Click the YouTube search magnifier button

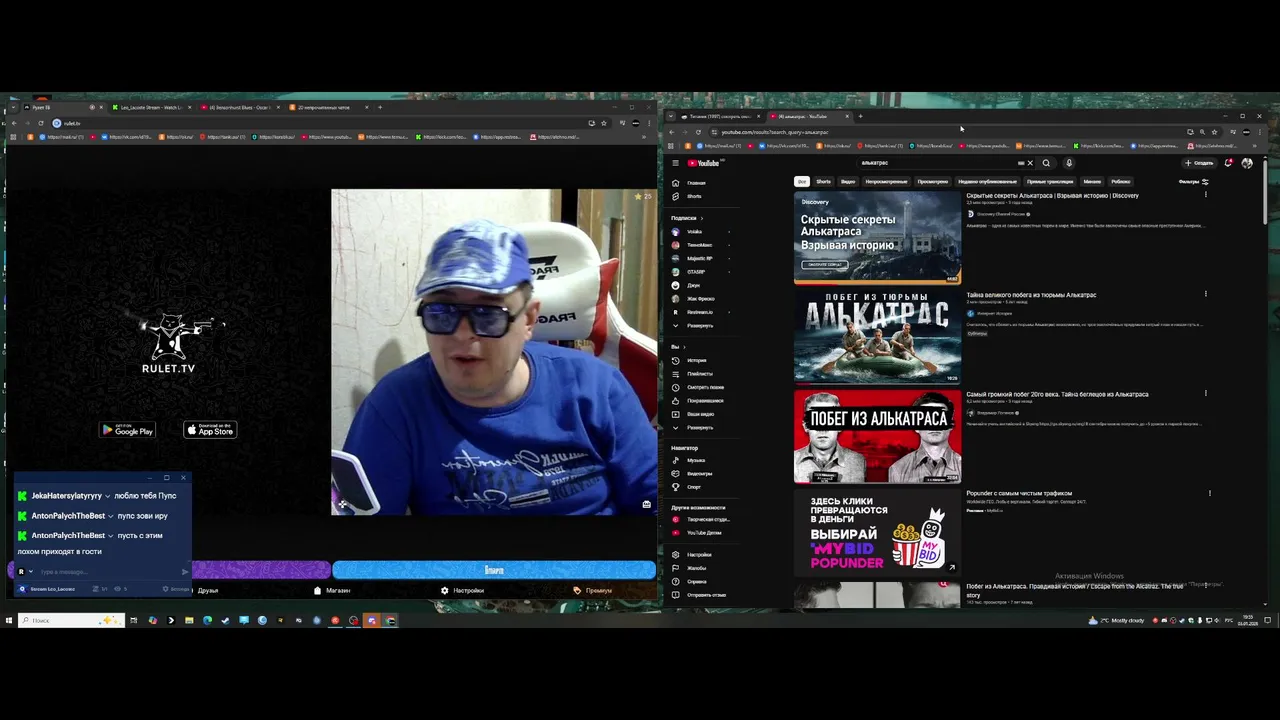tap(1046, 163)
